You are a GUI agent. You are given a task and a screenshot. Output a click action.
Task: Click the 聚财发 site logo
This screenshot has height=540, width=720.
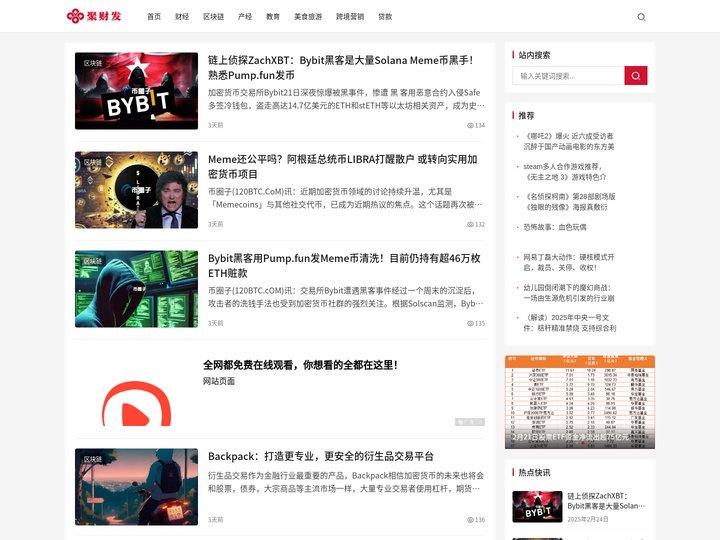pos(94,16)
